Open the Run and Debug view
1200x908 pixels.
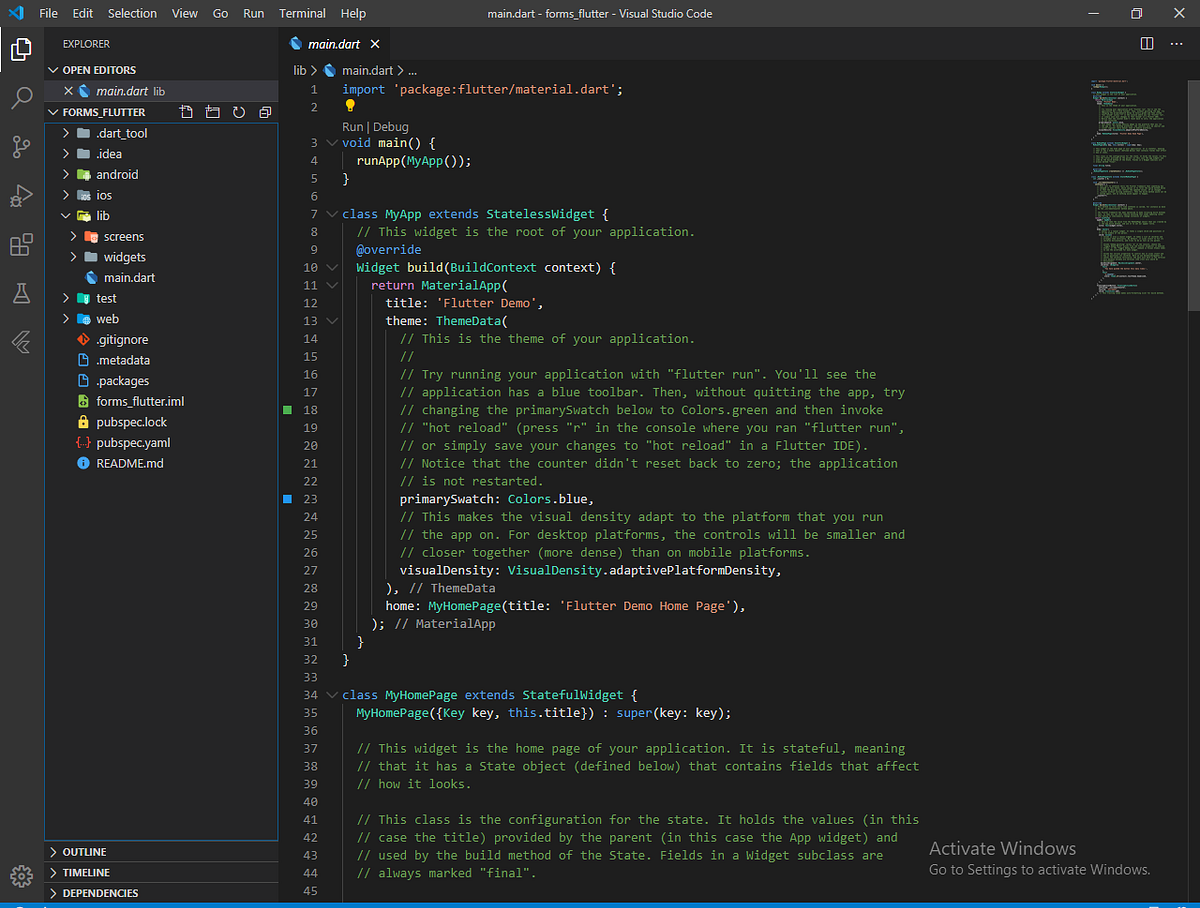(21, 196)
